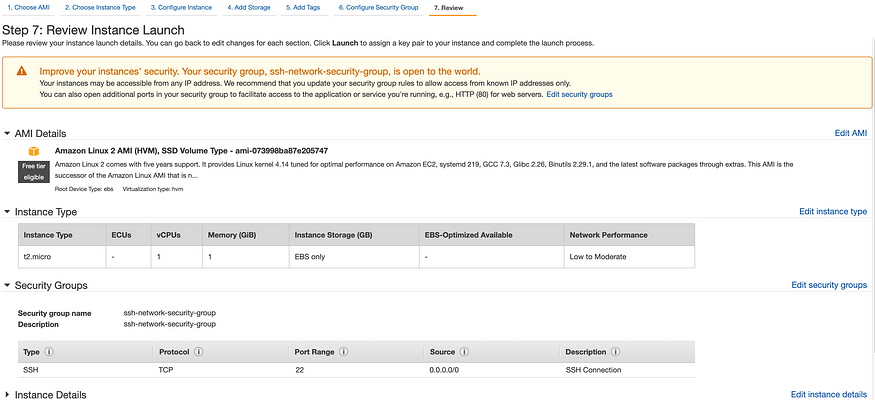The height and width of the screenshot is (400, 875).
Task: Collapse the Instance Type section
Action: click(x=8, y=212)
